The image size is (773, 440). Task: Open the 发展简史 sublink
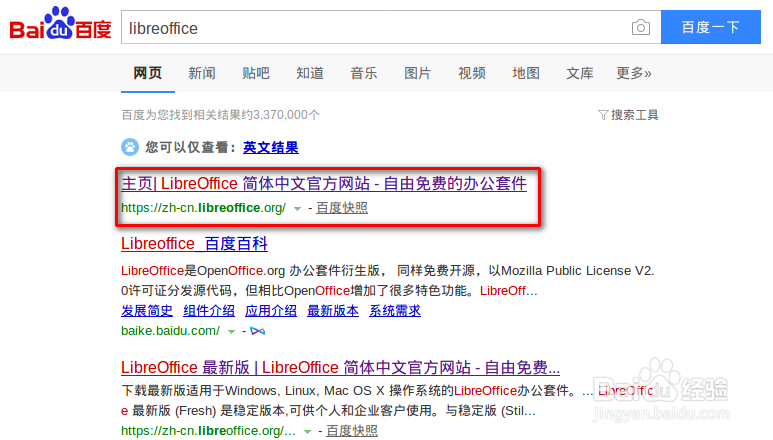pyautogui.click(x=147, y=310)
